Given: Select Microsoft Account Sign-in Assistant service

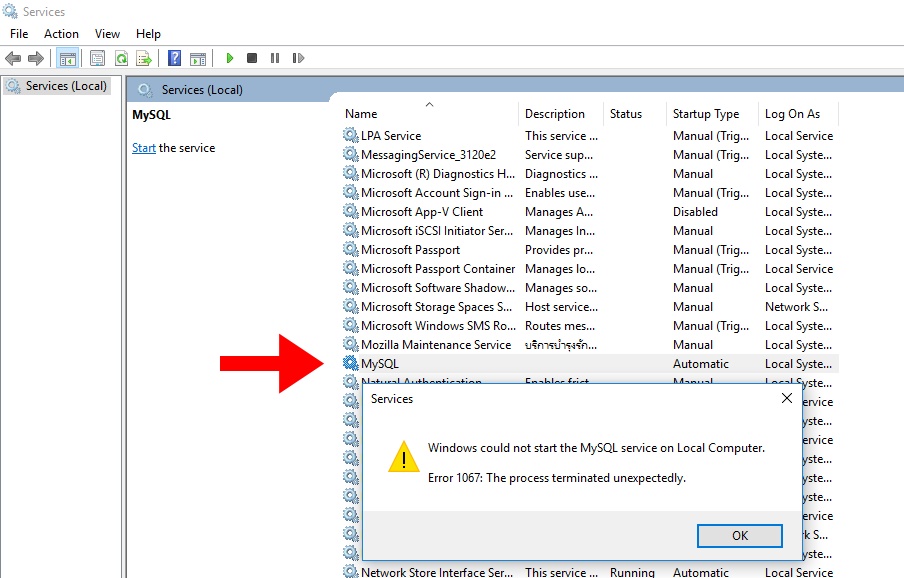Looking at the screenshot, I should tap(590, 192).
